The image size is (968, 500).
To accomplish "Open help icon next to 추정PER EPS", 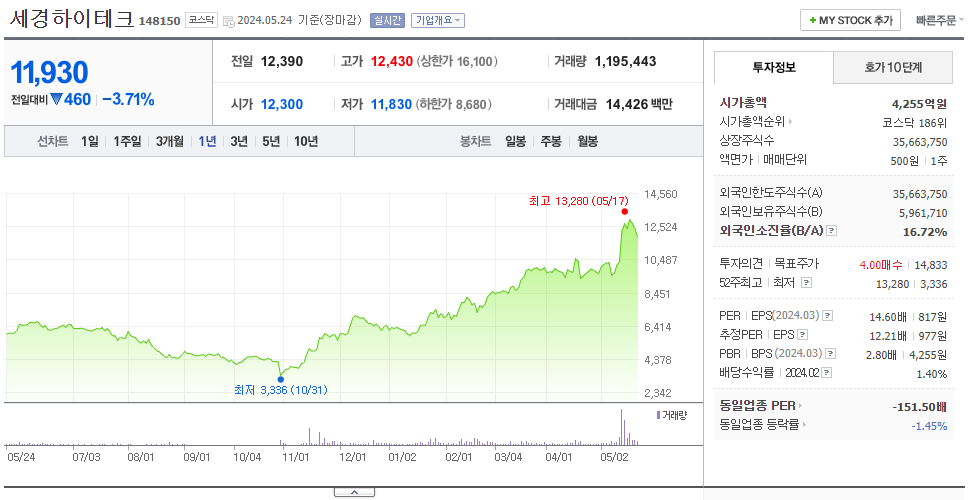I will click(x=803, y=335).
